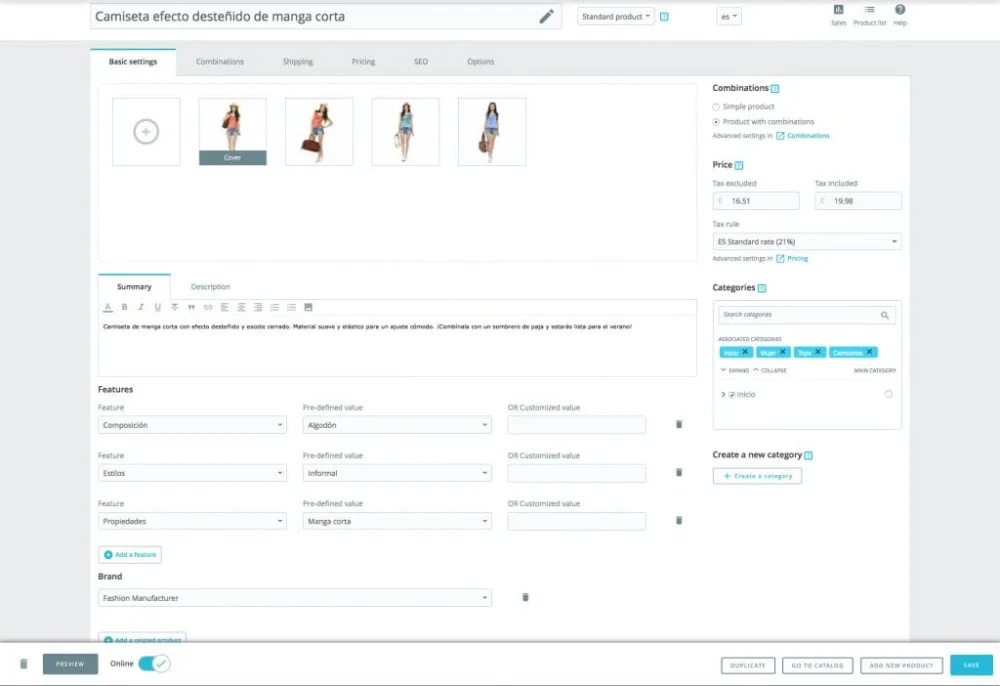Click the blockquote icon in editor
This screenshot has width=1000, height=686.
(x=191, y=307)
